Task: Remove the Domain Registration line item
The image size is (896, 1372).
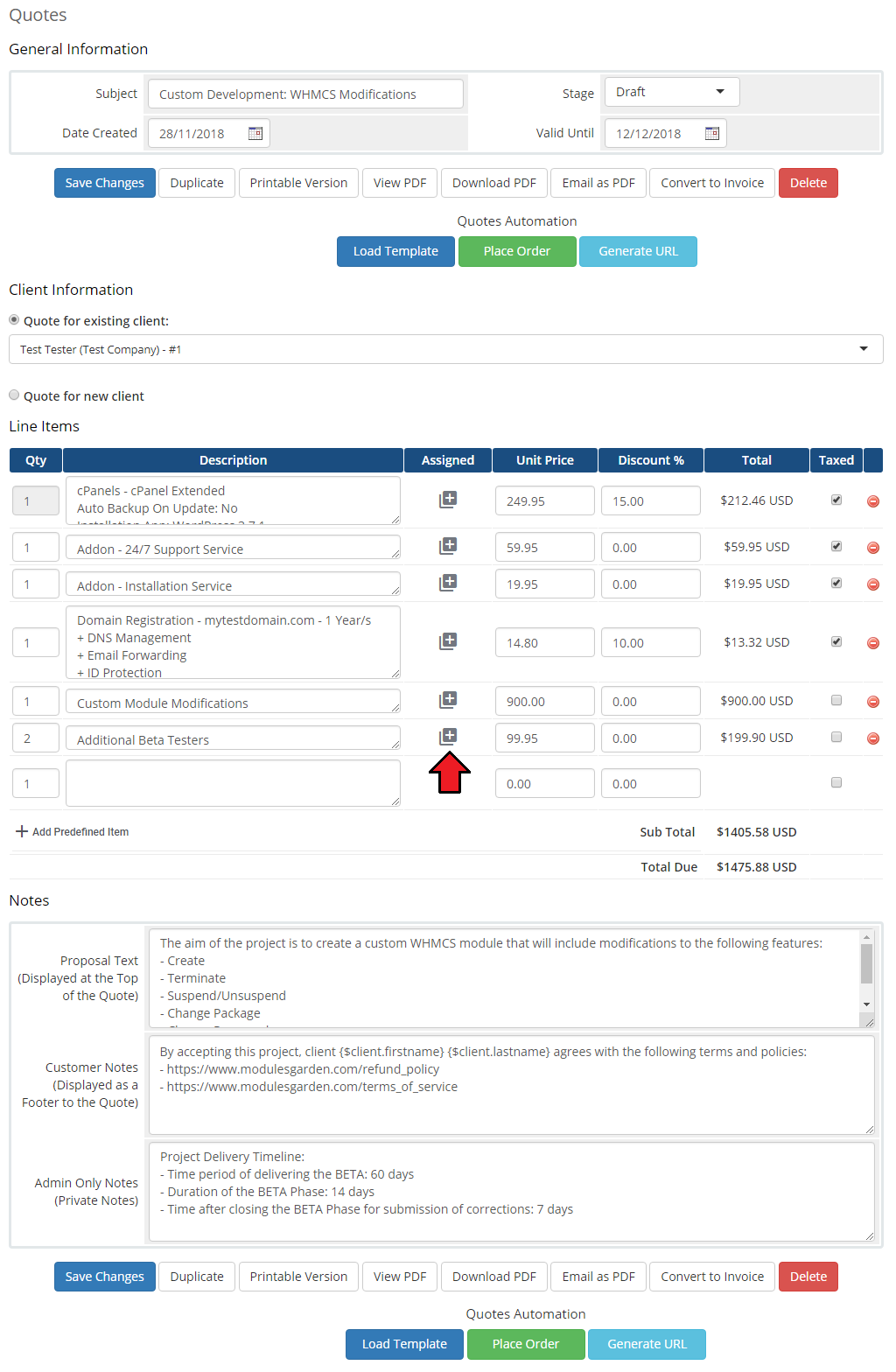Action: pos(873,643)
